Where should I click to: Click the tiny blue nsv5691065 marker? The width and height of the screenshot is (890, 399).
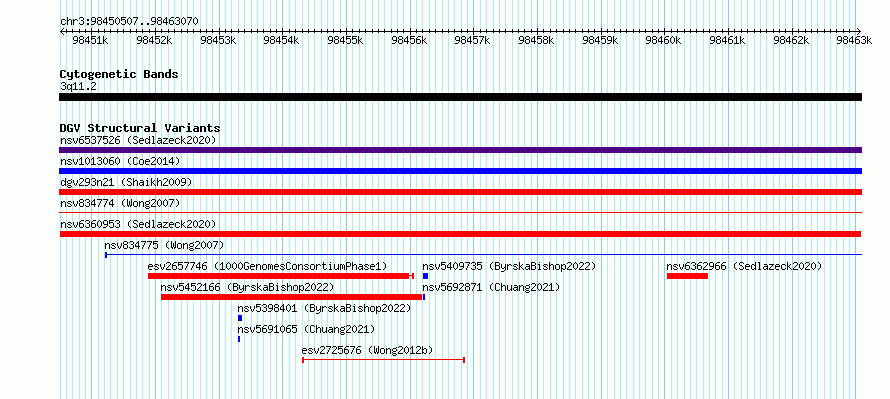(239, 339)
